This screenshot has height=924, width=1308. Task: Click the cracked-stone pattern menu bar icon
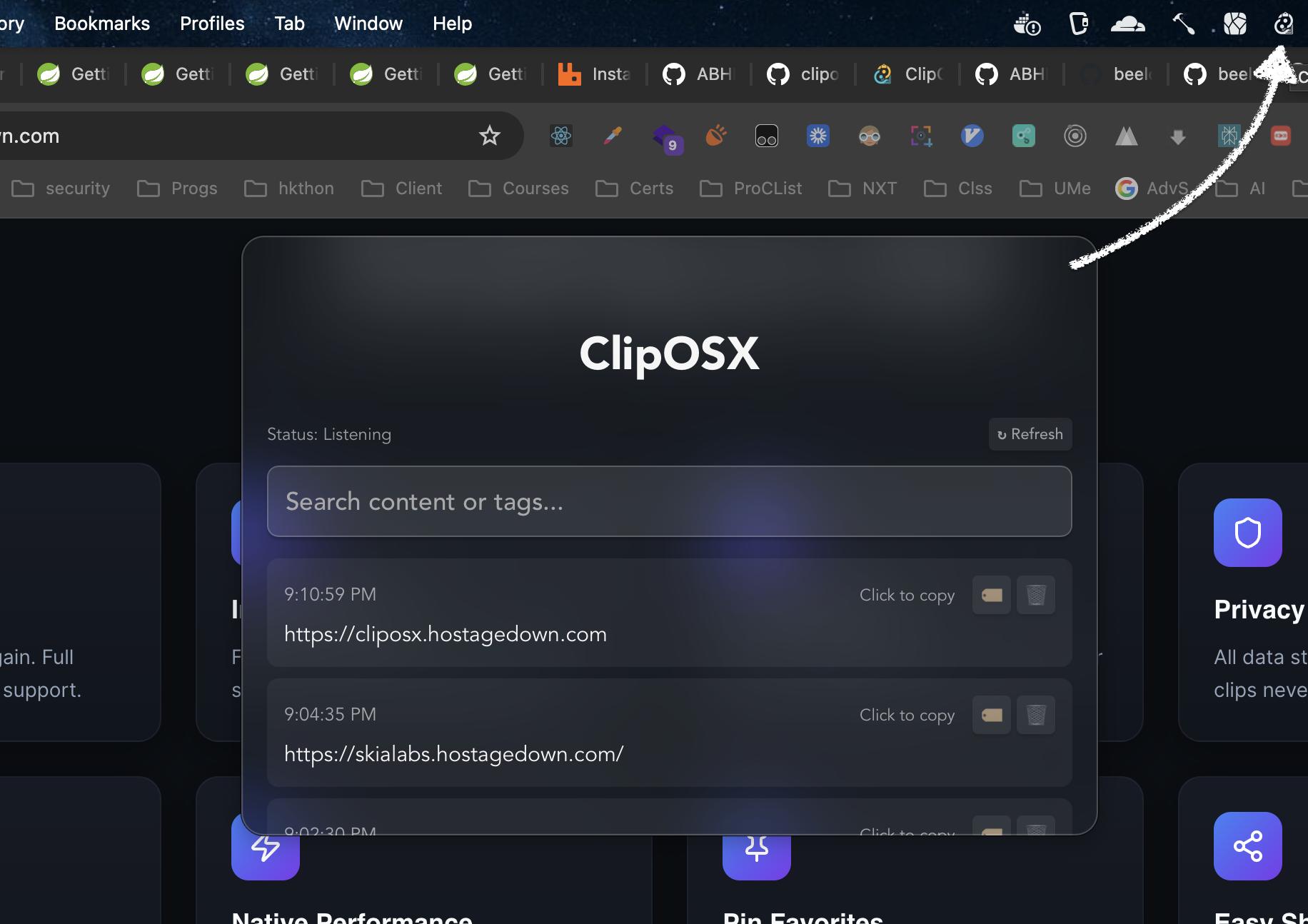click(1235, 24)
